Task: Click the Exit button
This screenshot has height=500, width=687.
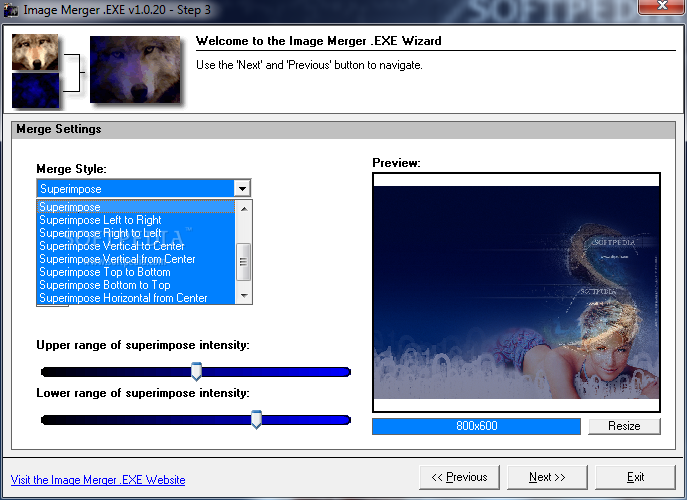Action: (635, 477)
